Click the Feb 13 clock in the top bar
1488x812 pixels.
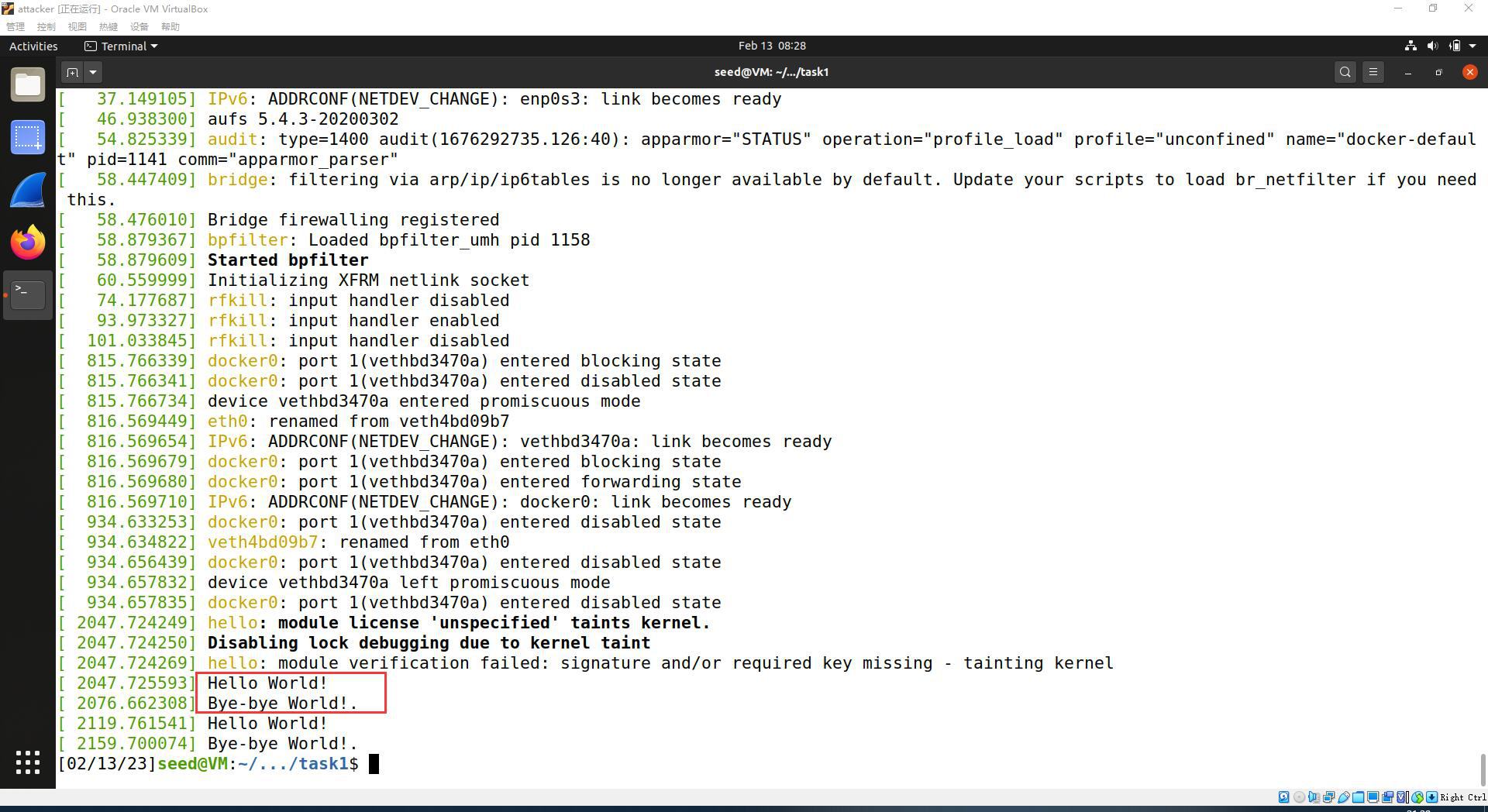773,46
